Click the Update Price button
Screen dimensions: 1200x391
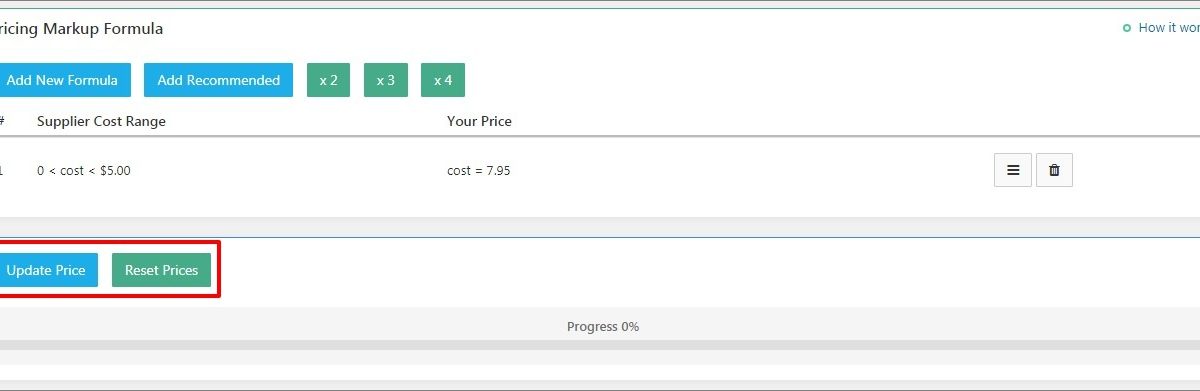point(46,270)
